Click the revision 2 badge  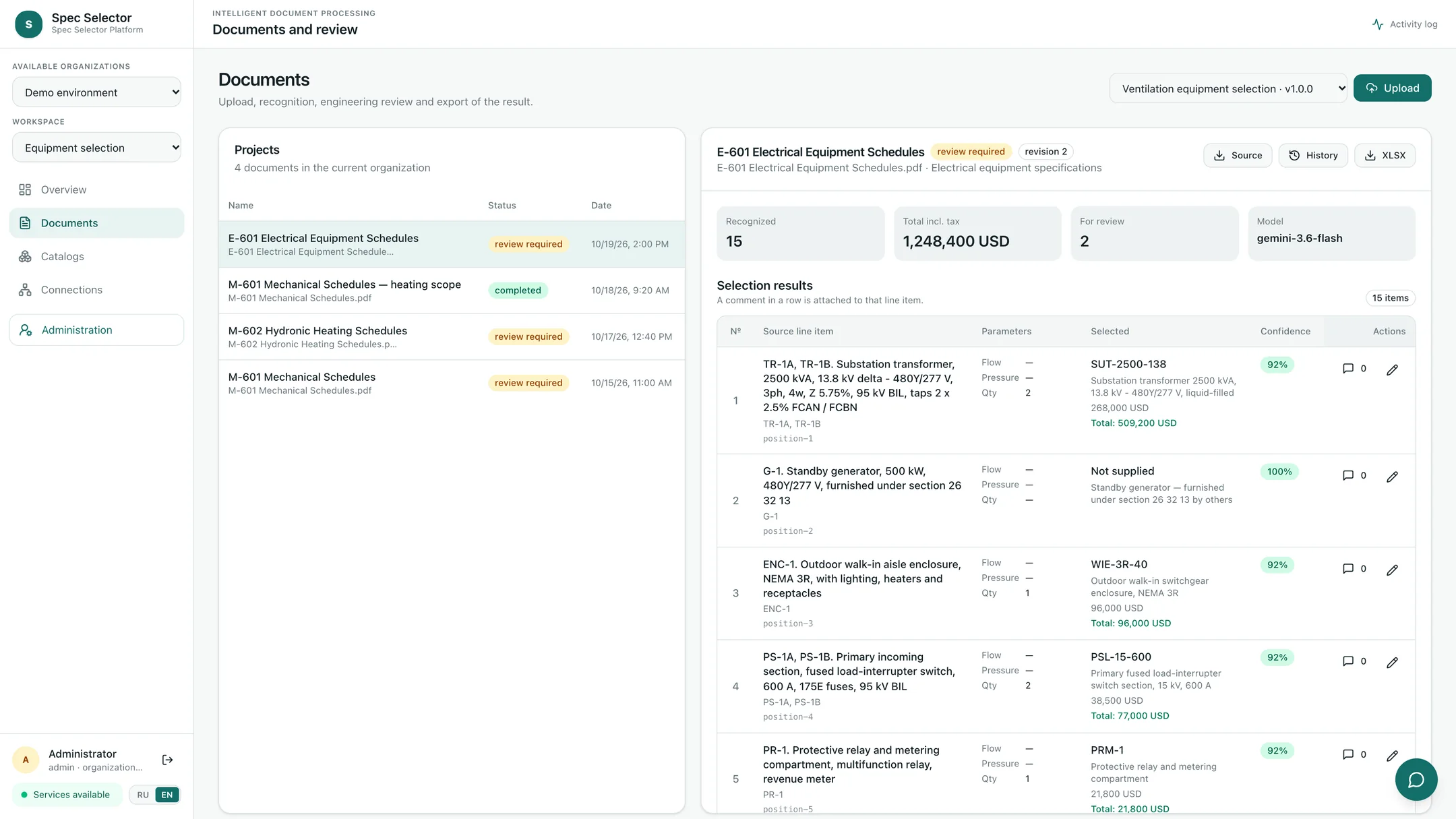1045,152
